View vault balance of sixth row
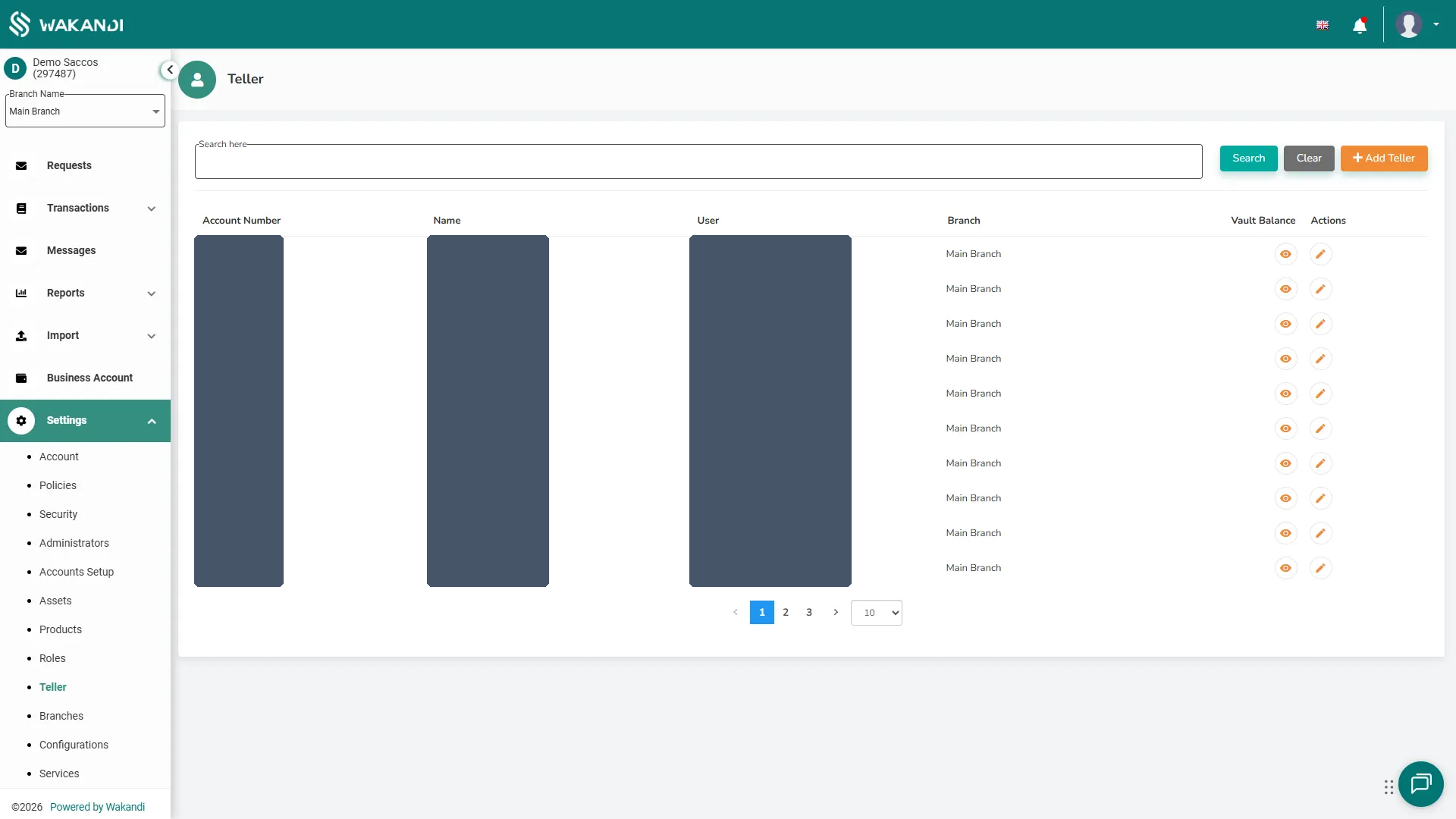The image size is (1456, 819). (1285, 428)
